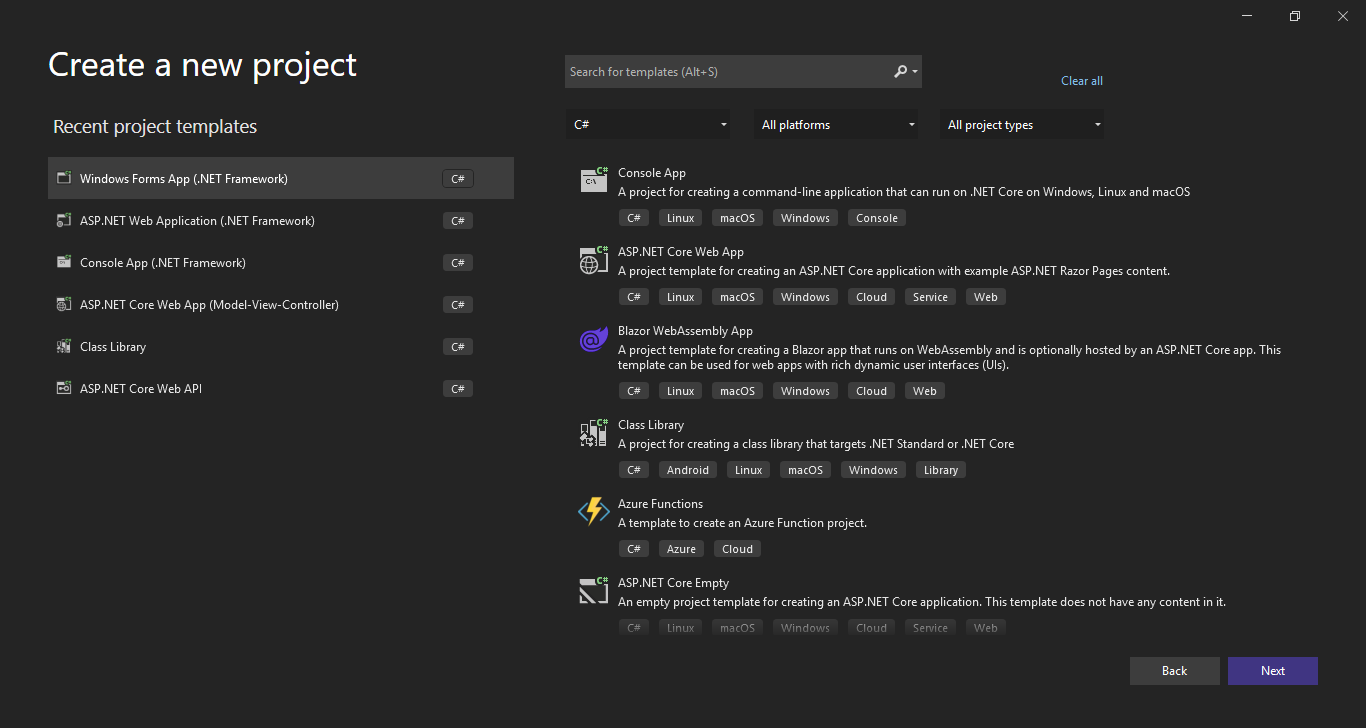The width and height of the screenshot is (1366, 728).
Task: Click the Blazor WebAssembly App purple icon
Action: pos(594,339)
